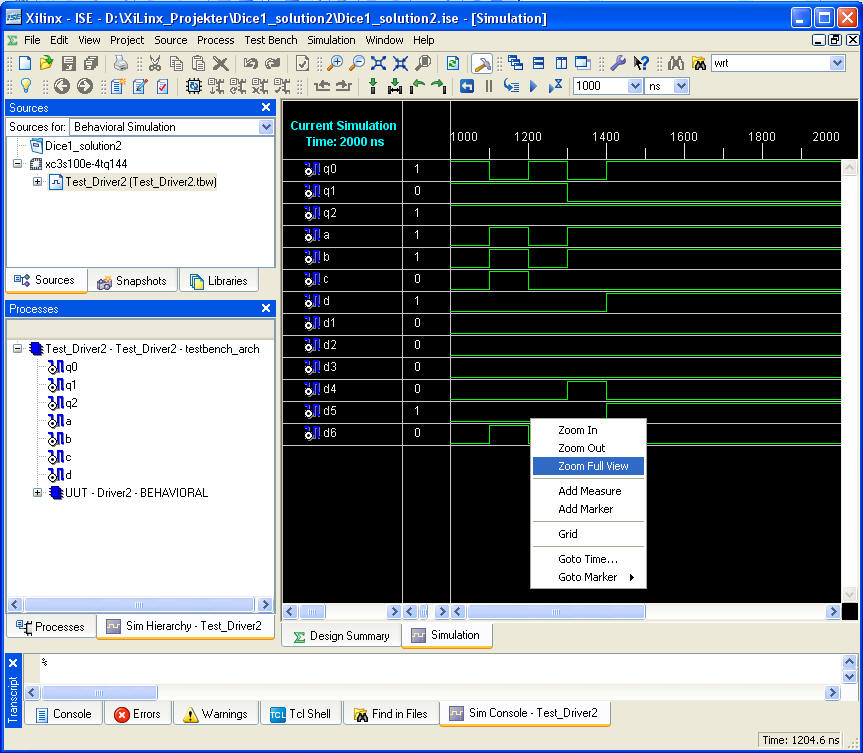
Task: Open the find text 'wrt' dropdown arrow
Action: pos(837,63)
